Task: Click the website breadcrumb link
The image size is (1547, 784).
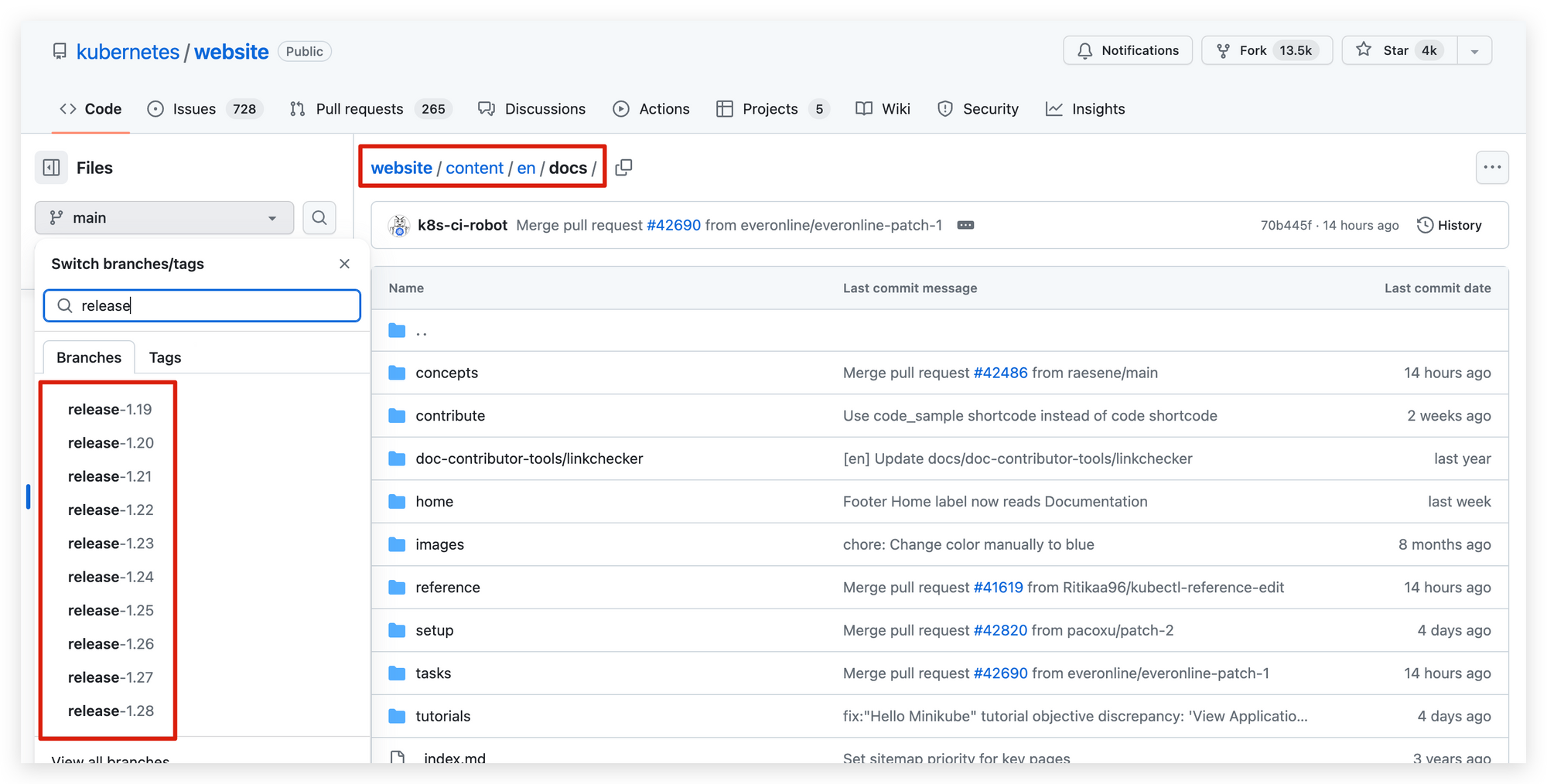Action: coord(401,168)
